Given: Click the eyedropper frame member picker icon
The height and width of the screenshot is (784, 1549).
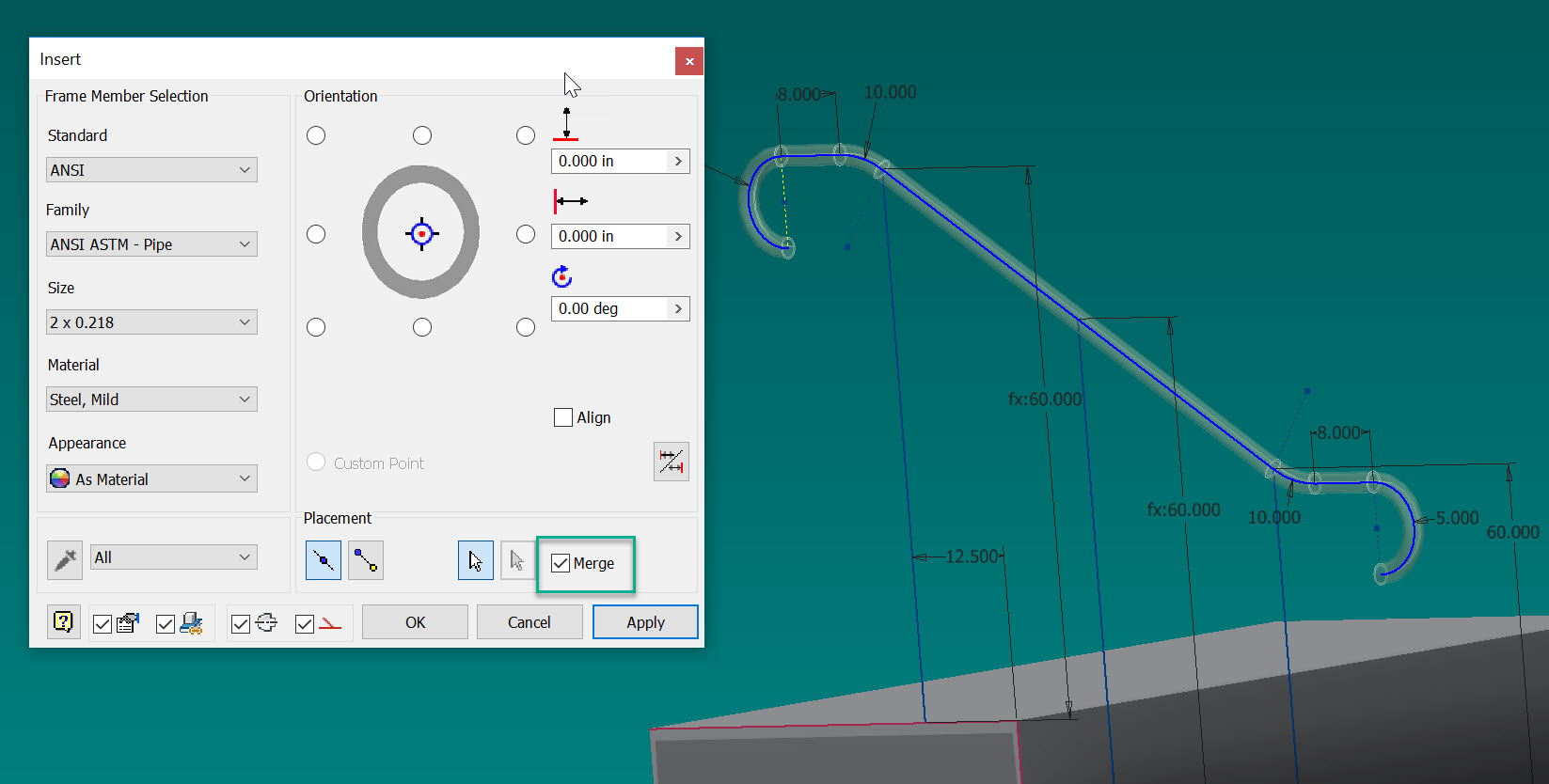Looking at the screenshot, I should (x=65, y=560).
